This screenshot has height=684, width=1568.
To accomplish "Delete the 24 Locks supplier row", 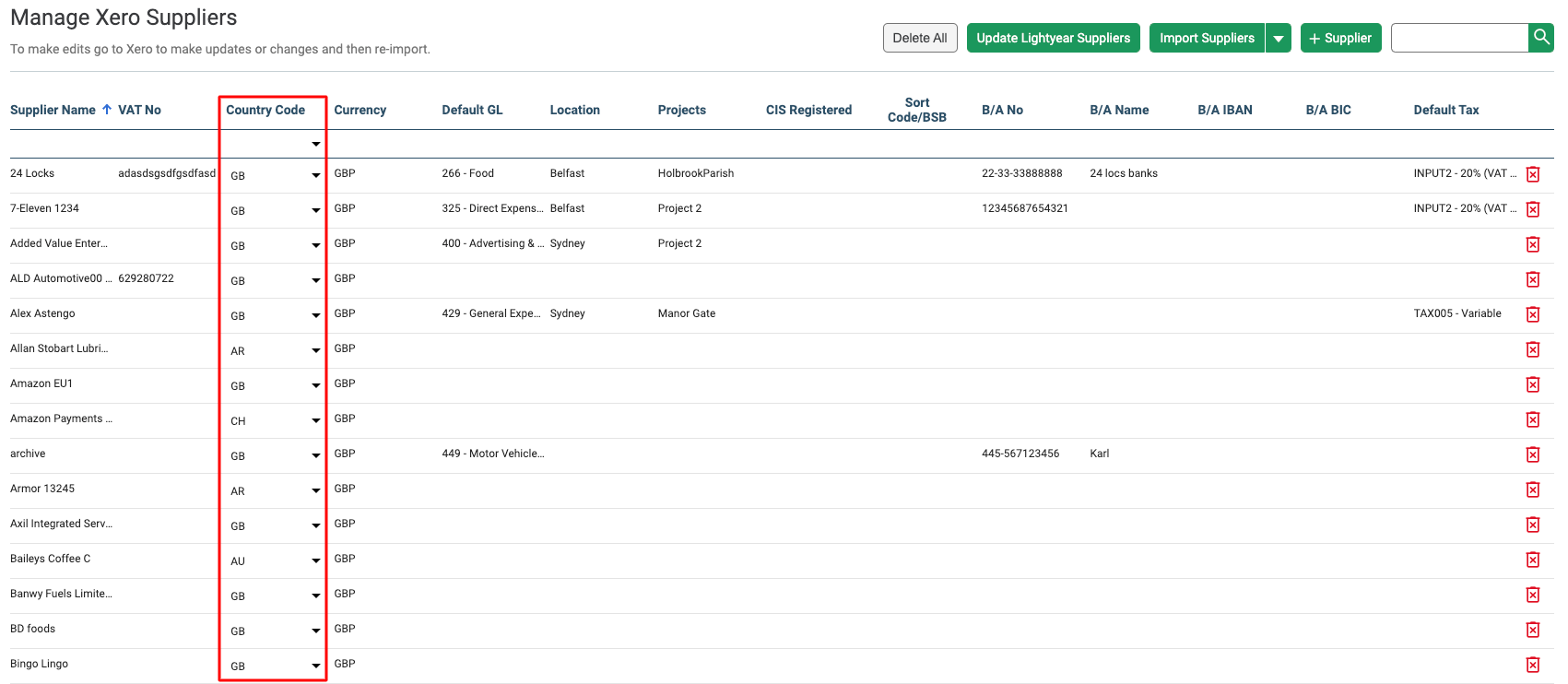I will point(1533,174).
